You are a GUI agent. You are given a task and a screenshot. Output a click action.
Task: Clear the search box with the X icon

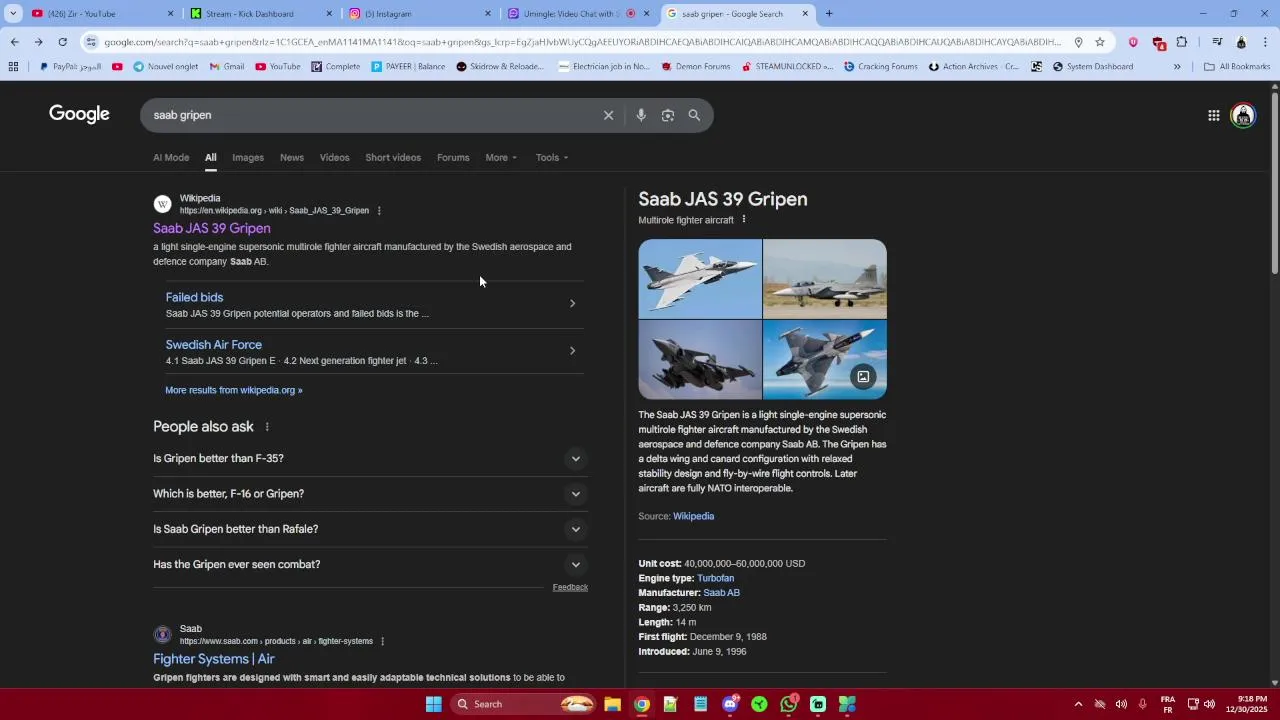[x=608, y=115]
